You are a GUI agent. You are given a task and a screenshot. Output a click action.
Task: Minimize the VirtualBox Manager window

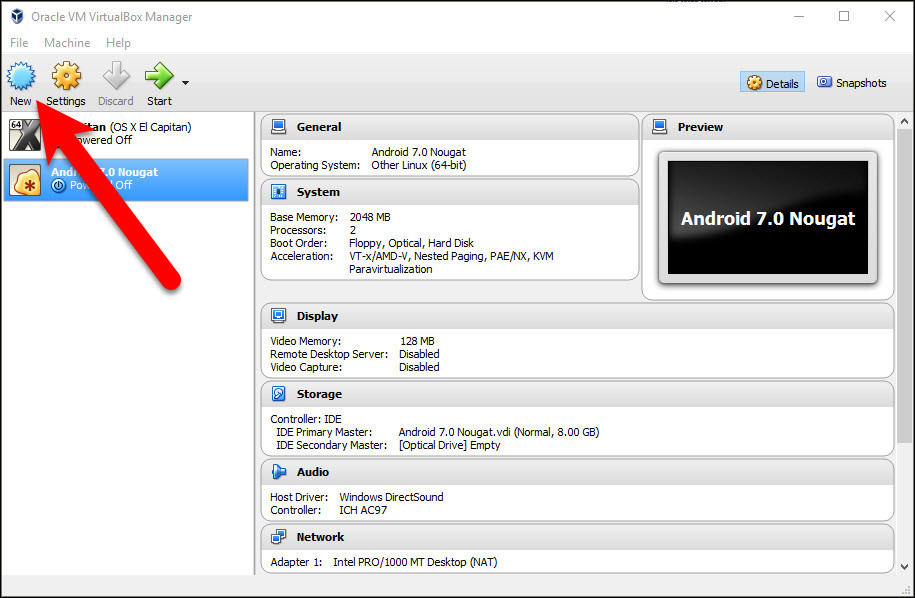[x=799, y=16]
